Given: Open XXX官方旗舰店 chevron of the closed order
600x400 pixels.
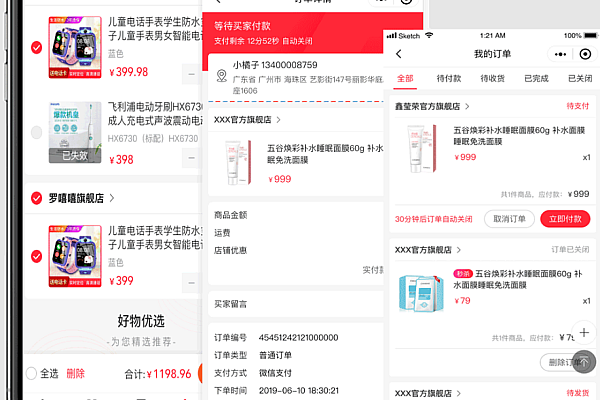Looking at the screenshot, I should [x=458, y=250].
